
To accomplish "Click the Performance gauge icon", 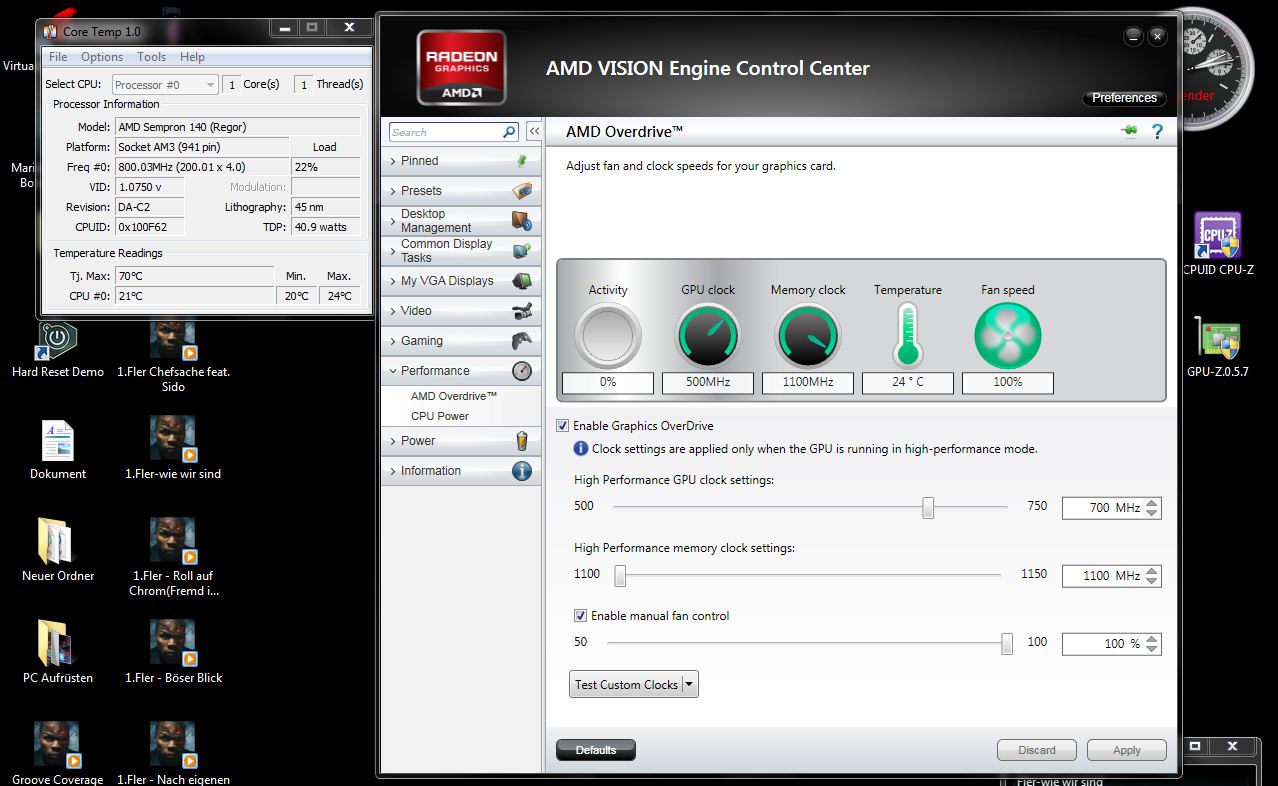I will (x=521, y=371).
